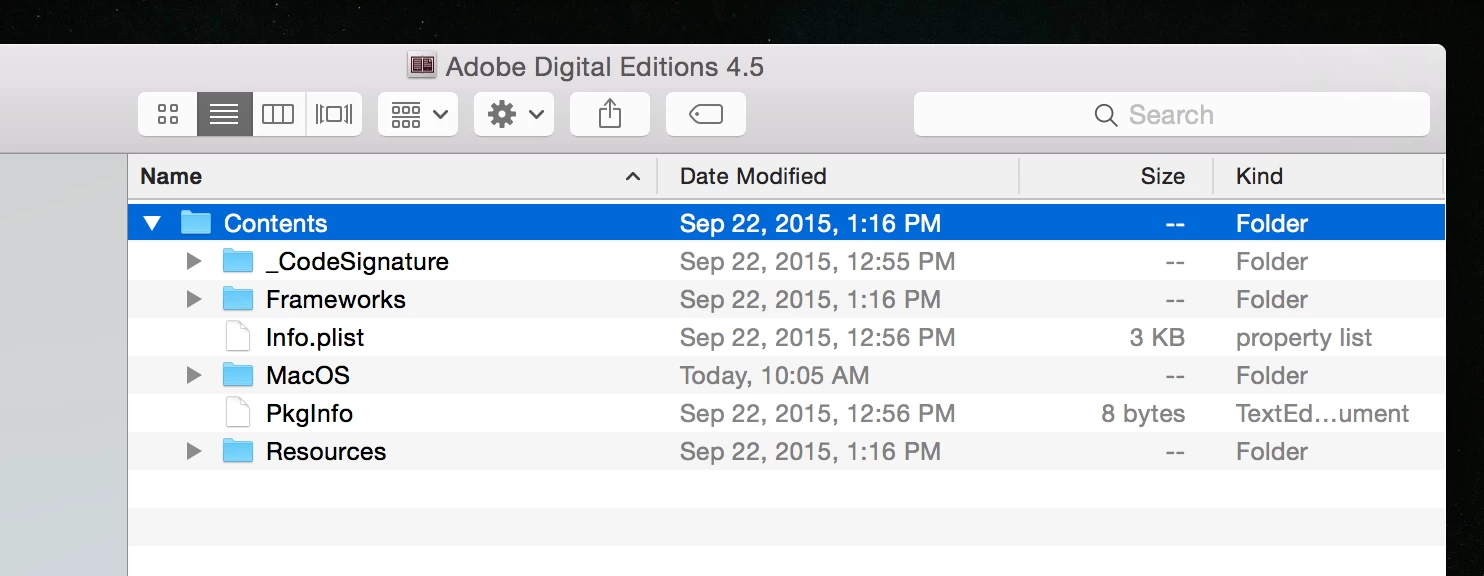The width and height of the screenshot is (1484, 576).
Task: Select the Contents row name
Action: tap(276, 224)
